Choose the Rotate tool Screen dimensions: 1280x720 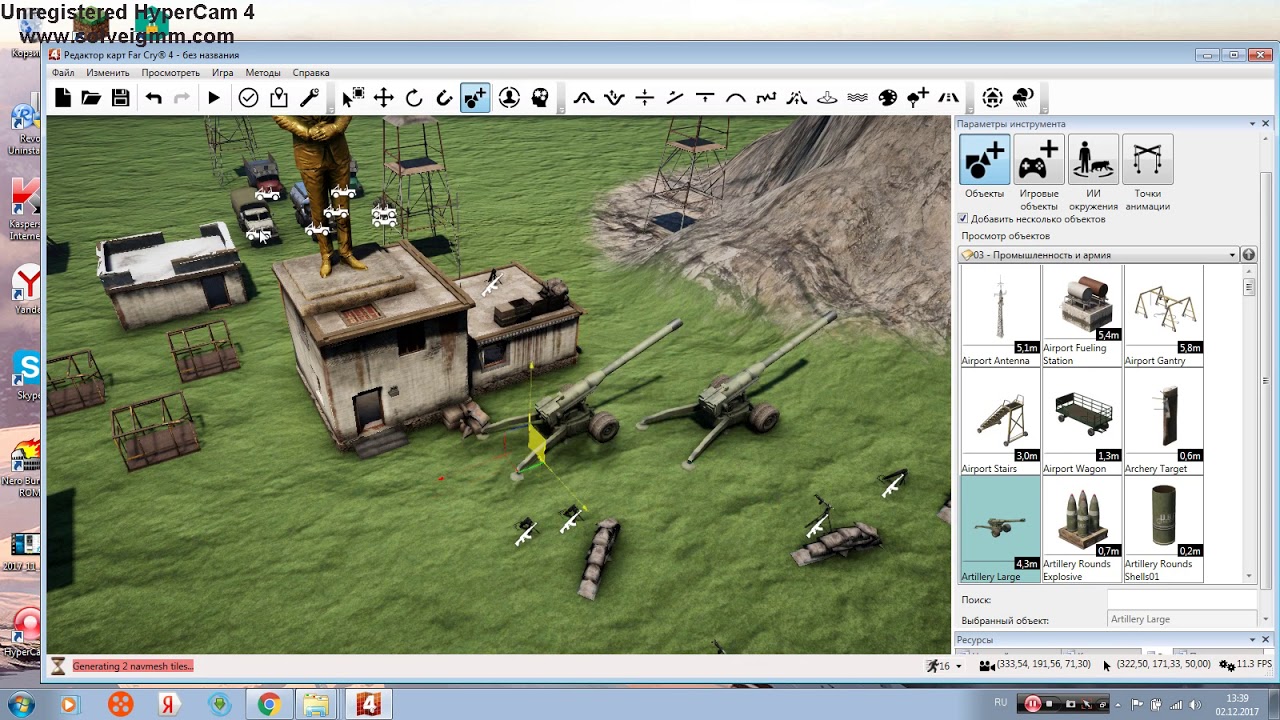(414, 97)
